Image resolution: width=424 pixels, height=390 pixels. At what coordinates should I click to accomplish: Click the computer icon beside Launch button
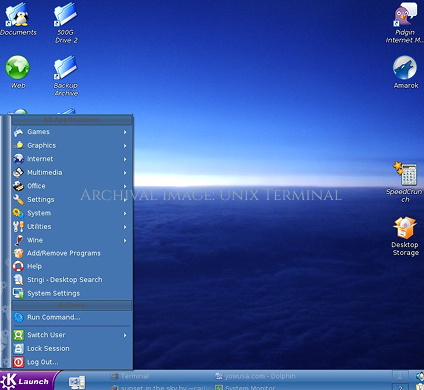[x=77, y=382]
